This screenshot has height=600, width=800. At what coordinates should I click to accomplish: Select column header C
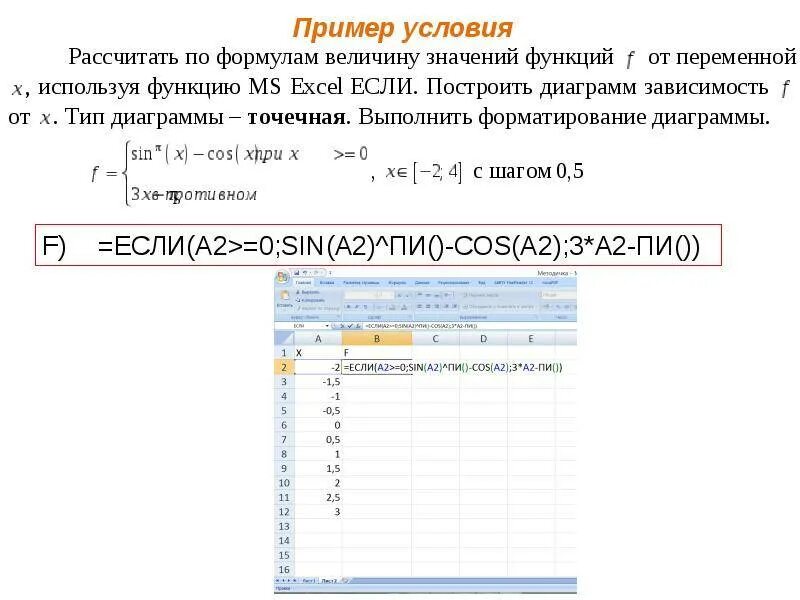(x=435, y=339)
